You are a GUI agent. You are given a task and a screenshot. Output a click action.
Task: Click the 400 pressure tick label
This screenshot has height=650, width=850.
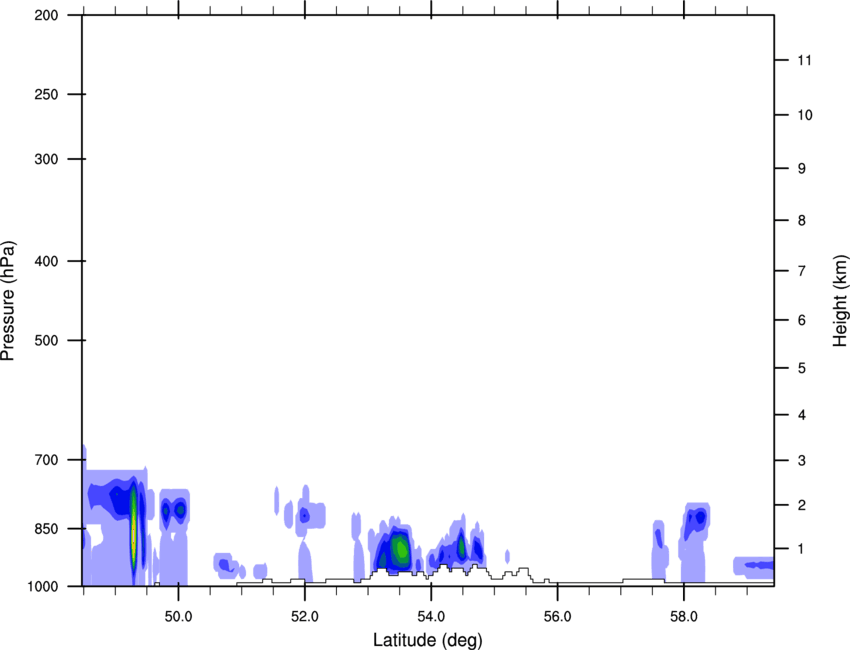46,261
